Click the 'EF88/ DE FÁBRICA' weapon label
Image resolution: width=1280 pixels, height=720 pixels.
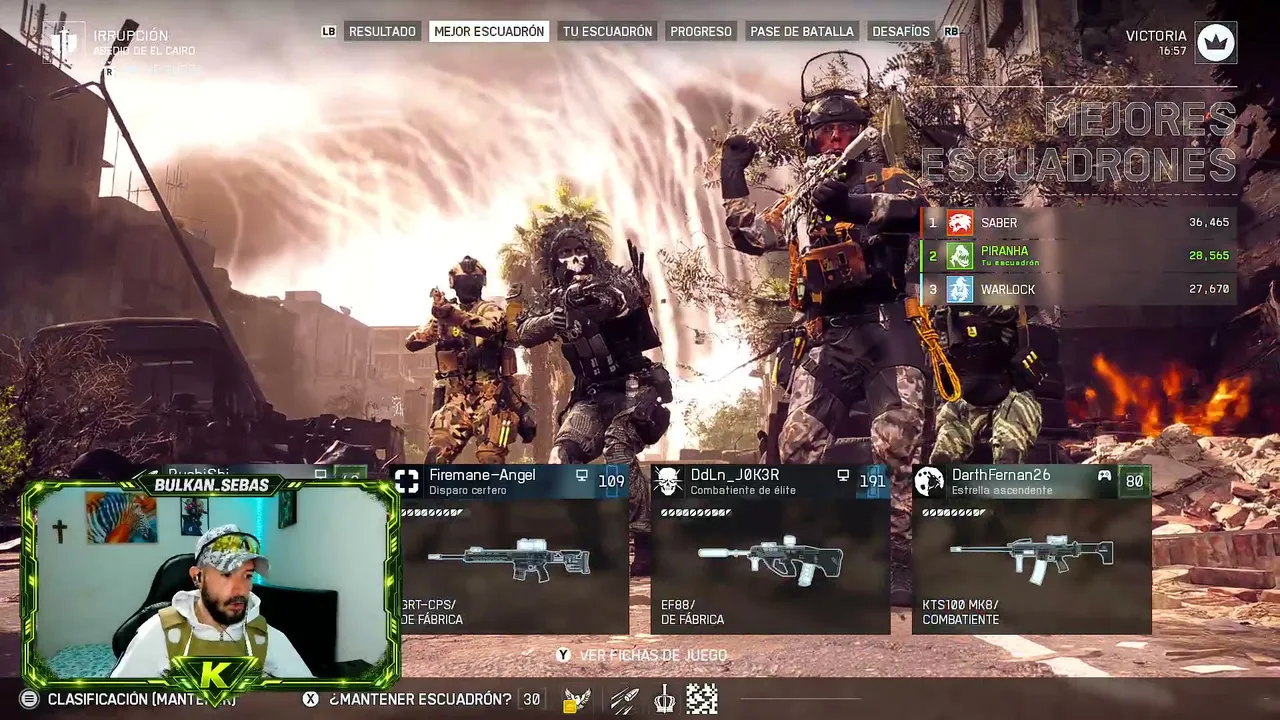tap(692, 612)
